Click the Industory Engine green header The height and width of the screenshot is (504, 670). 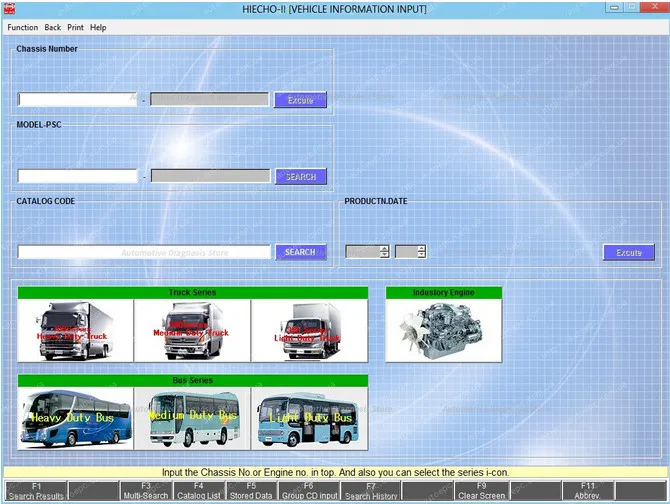(x=444, y=293)
